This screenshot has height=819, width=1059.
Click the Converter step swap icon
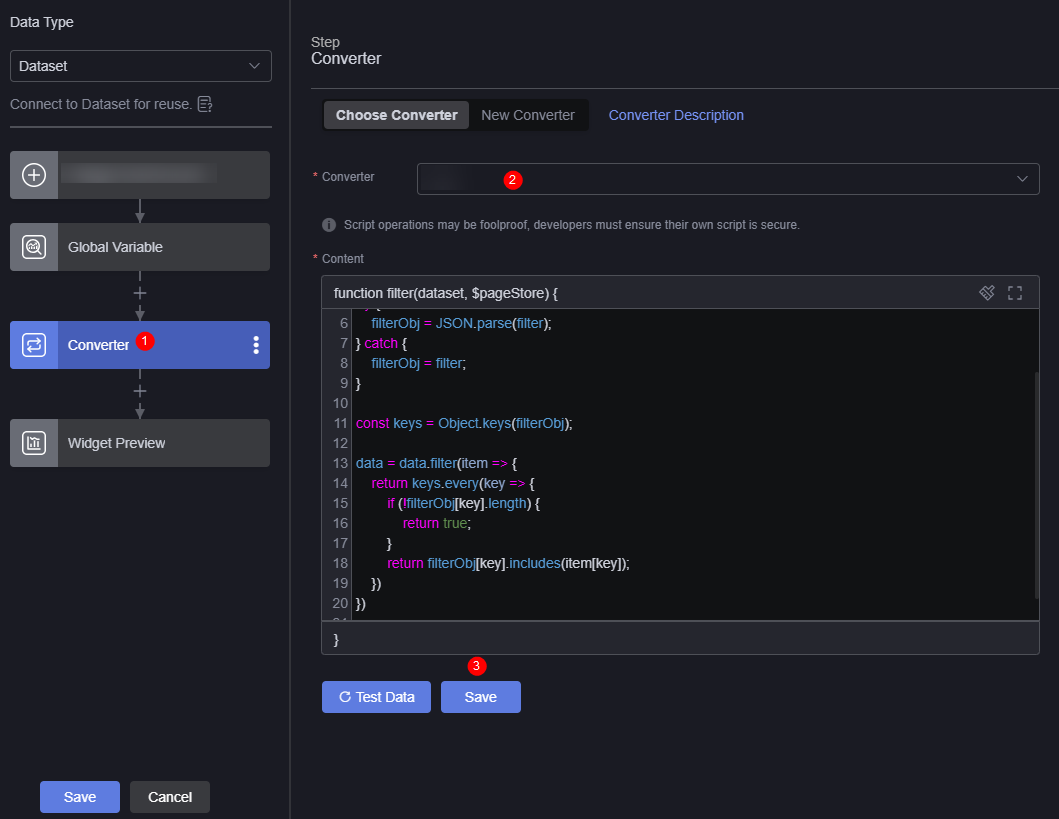tap(34, 345)
